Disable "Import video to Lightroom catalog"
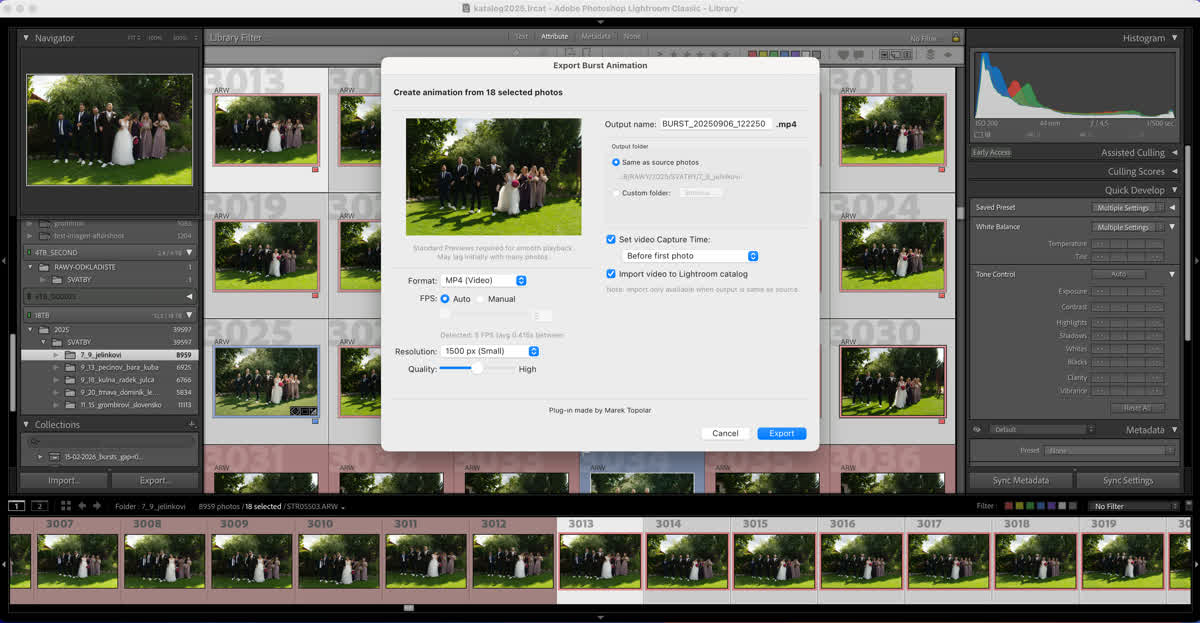 (610, 275)
